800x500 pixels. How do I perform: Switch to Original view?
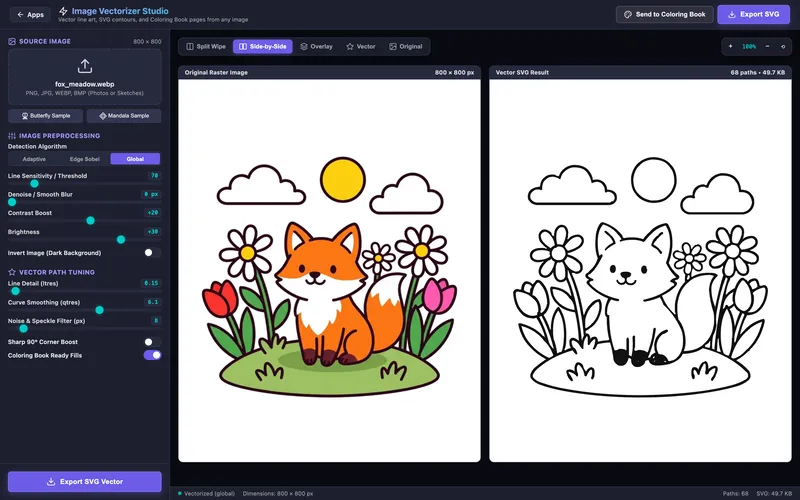coord(406,46)
